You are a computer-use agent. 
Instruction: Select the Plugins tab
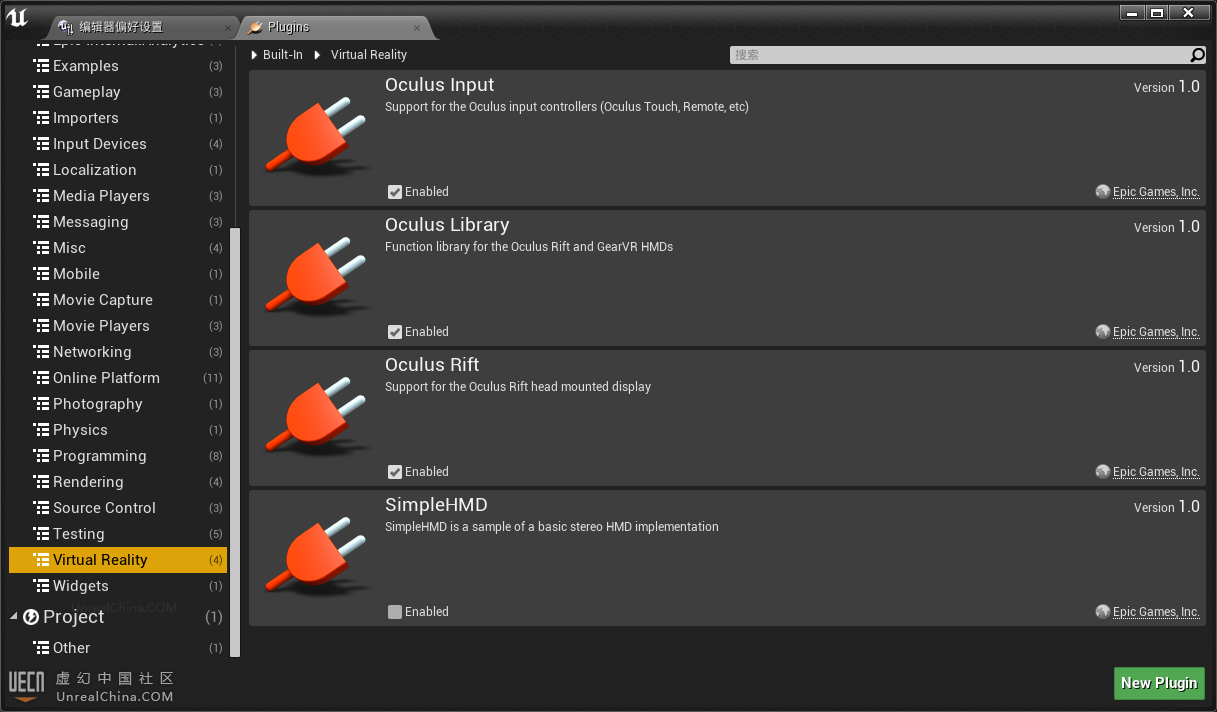coord(335,27)
